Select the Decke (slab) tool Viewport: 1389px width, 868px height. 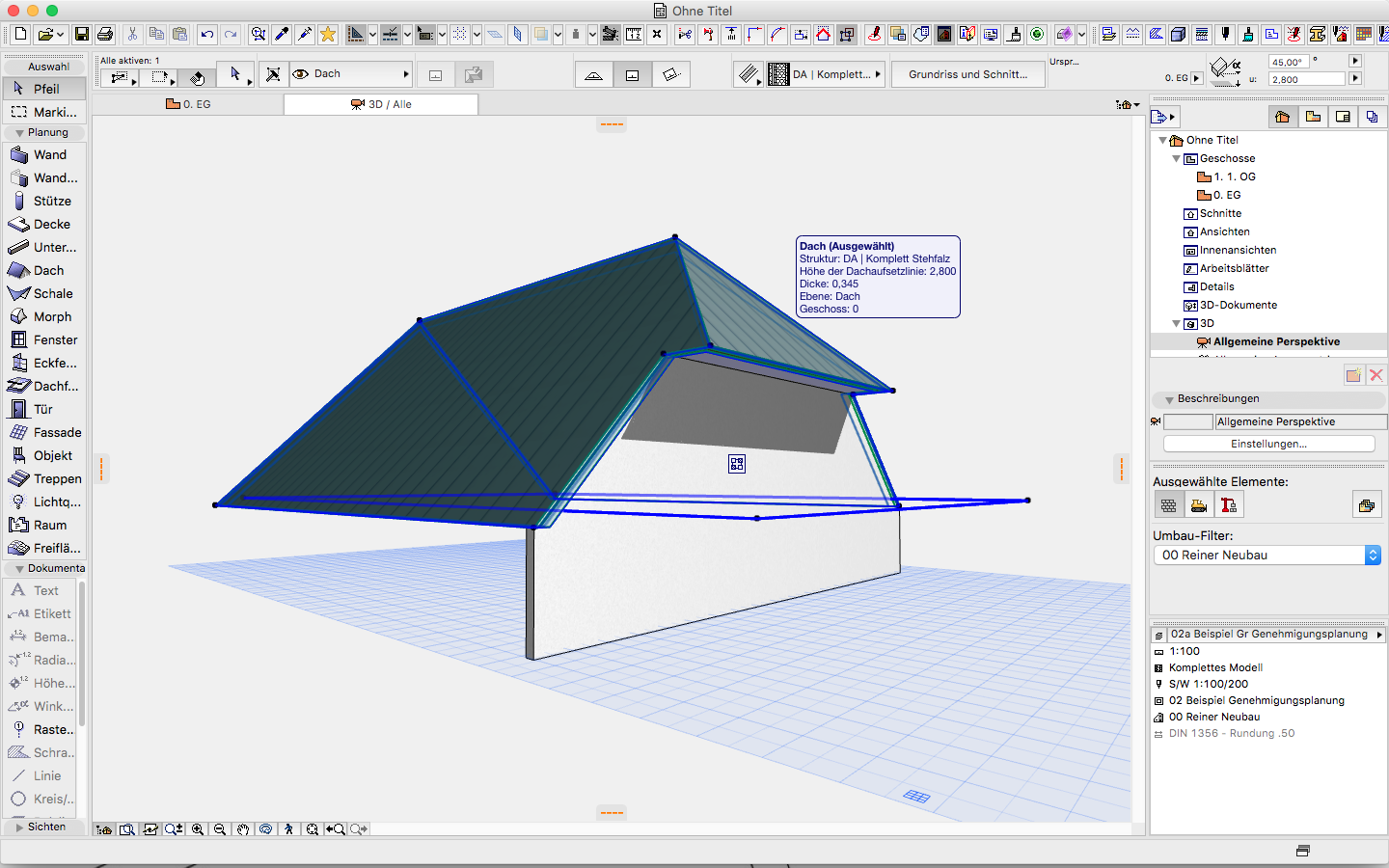tap(44, 224)
